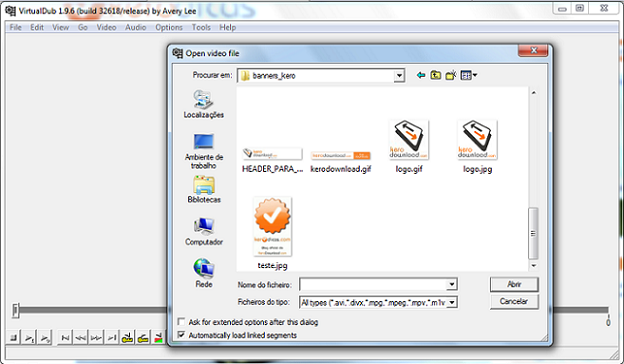Viewport: 624px width, 364px height.
Task: Step forward one frame
Action: [x=96, y=338]
